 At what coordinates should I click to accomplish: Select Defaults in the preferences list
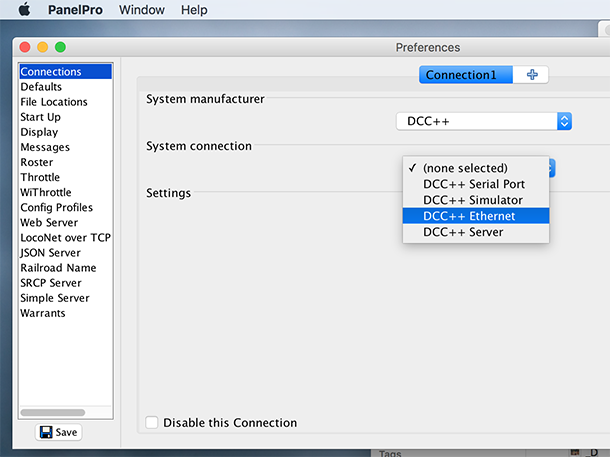pyautogui.click(x=65, y=87)
